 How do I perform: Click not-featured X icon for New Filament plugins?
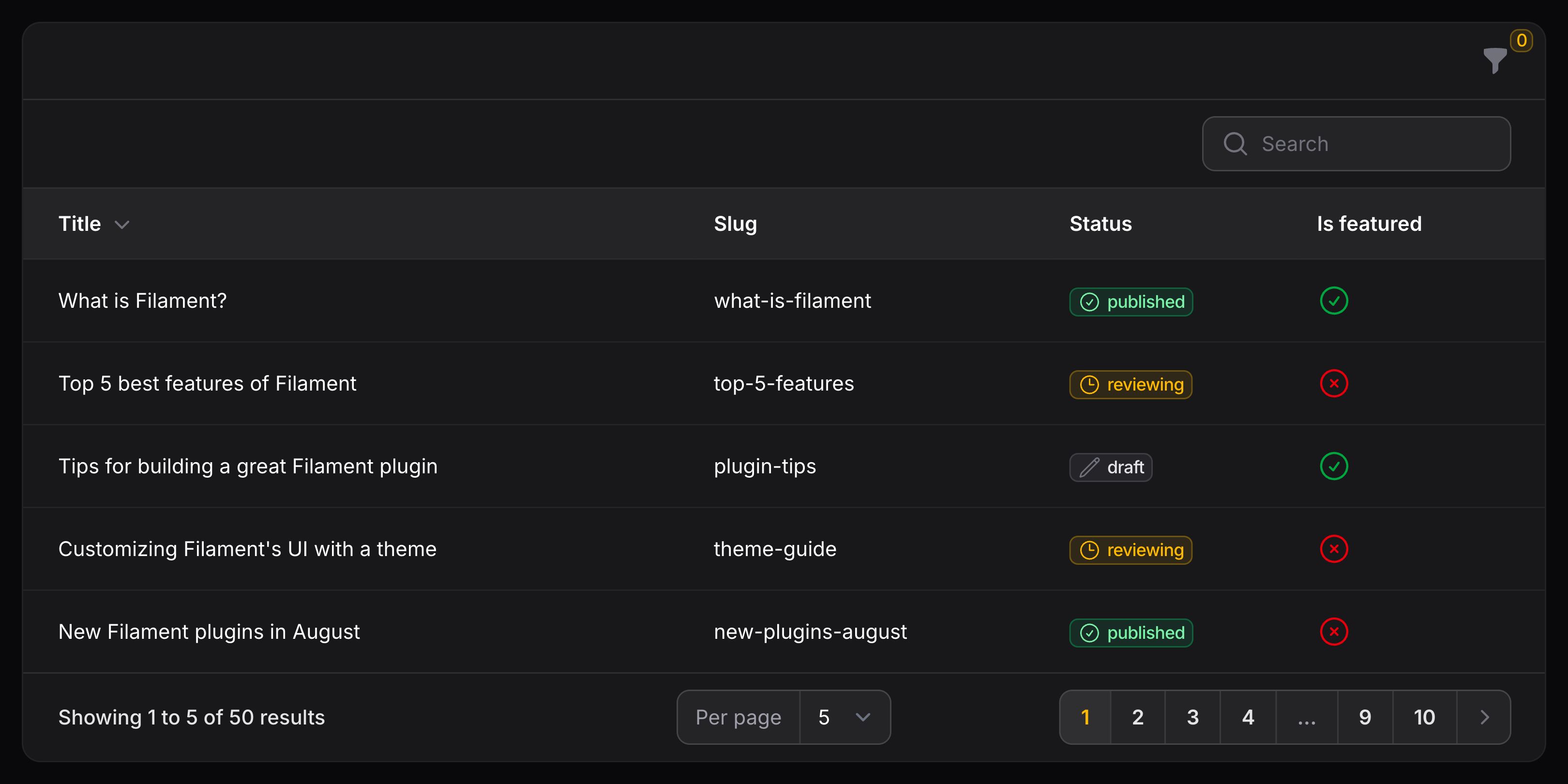pos(1334,632)
